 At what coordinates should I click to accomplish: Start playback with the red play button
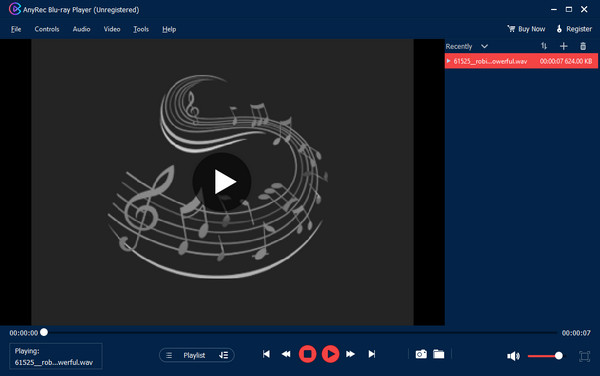[x=331, y=354]
